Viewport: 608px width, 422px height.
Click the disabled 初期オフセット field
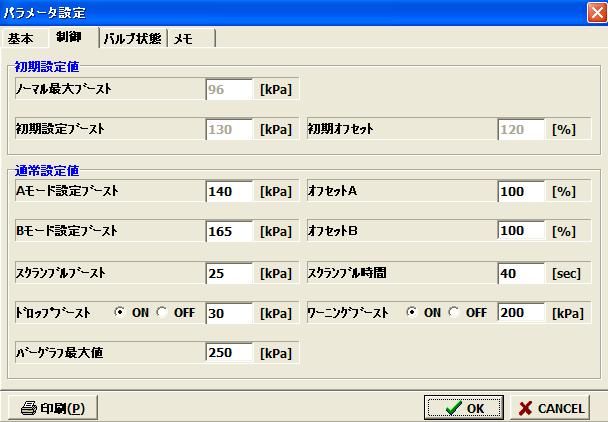[521, 129]
